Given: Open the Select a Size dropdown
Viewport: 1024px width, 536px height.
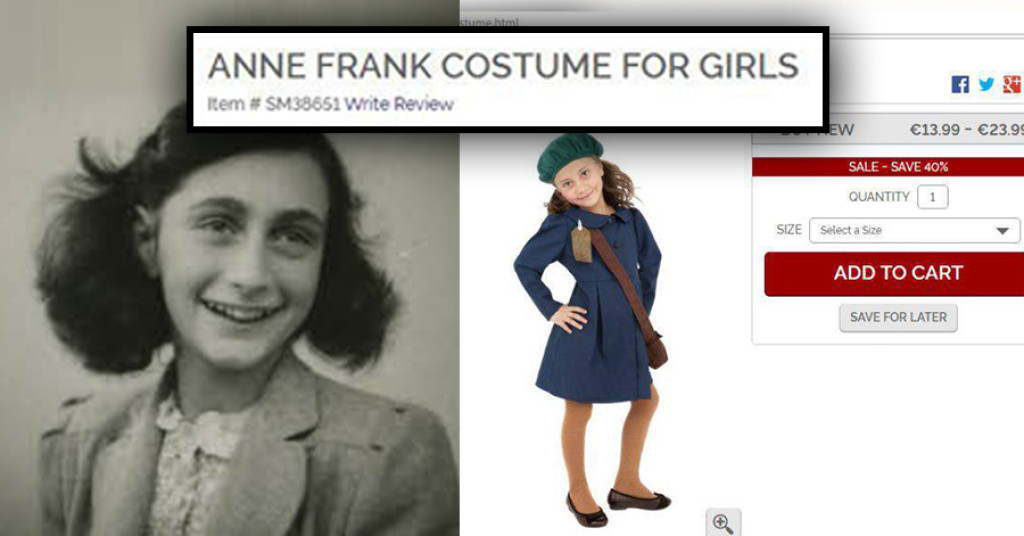Looking at the screenshot, I should pos(914,230).
